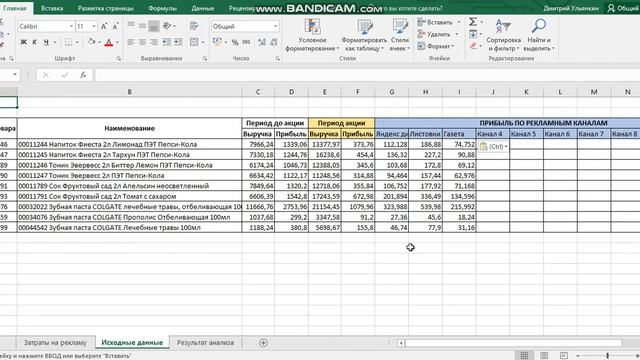The image size is (640, 360).
Task: Click the Insert Function fx icon
Action: coord(83,75)
